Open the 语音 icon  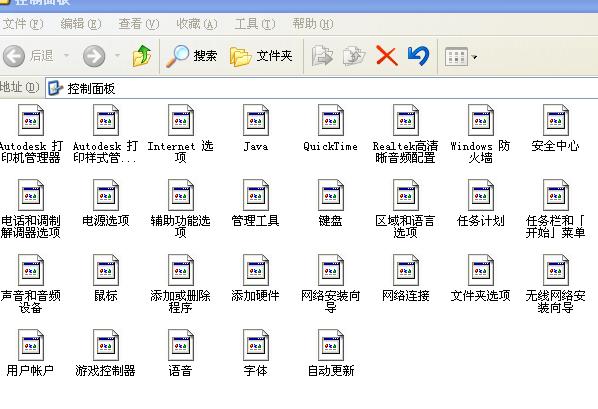tap(180, 345)
